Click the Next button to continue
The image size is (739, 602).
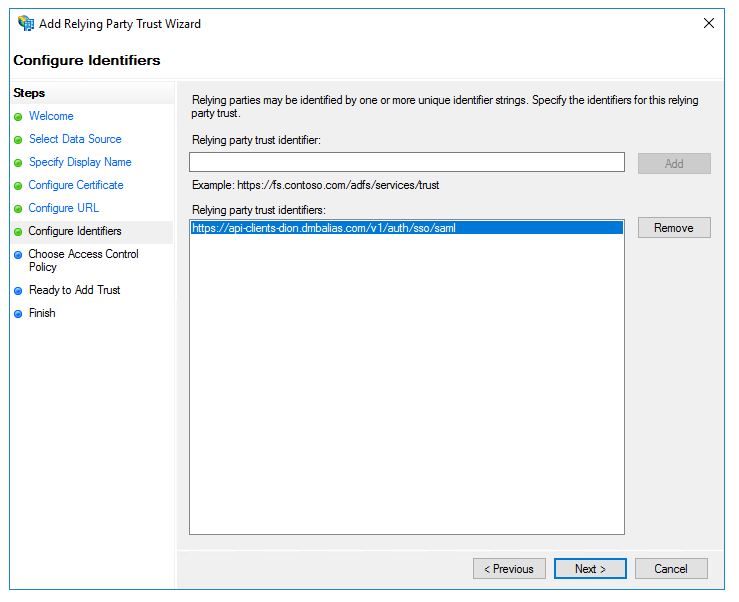pos(590,569)
